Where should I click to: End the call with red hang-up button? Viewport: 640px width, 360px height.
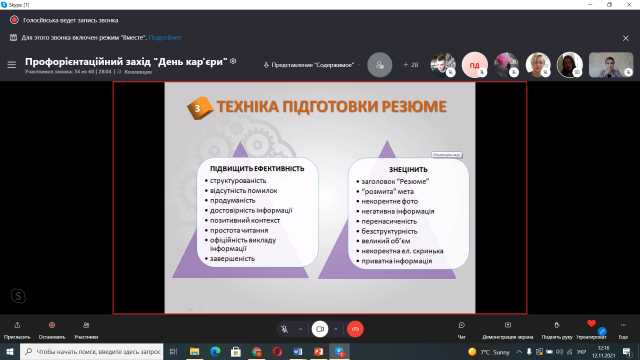[x=355, y=329]
